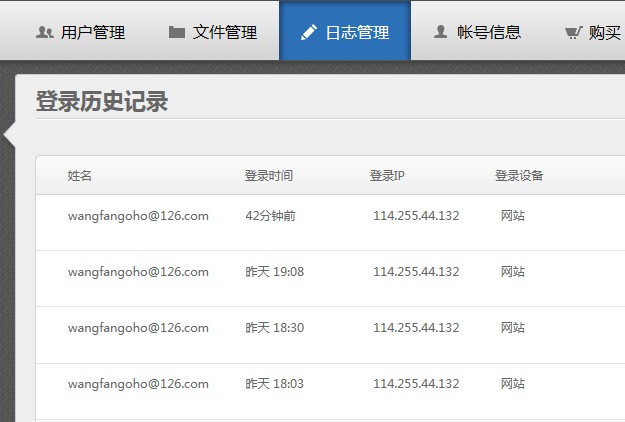Click the 登录设备 column header
The image size is (625, 422).
519,175
